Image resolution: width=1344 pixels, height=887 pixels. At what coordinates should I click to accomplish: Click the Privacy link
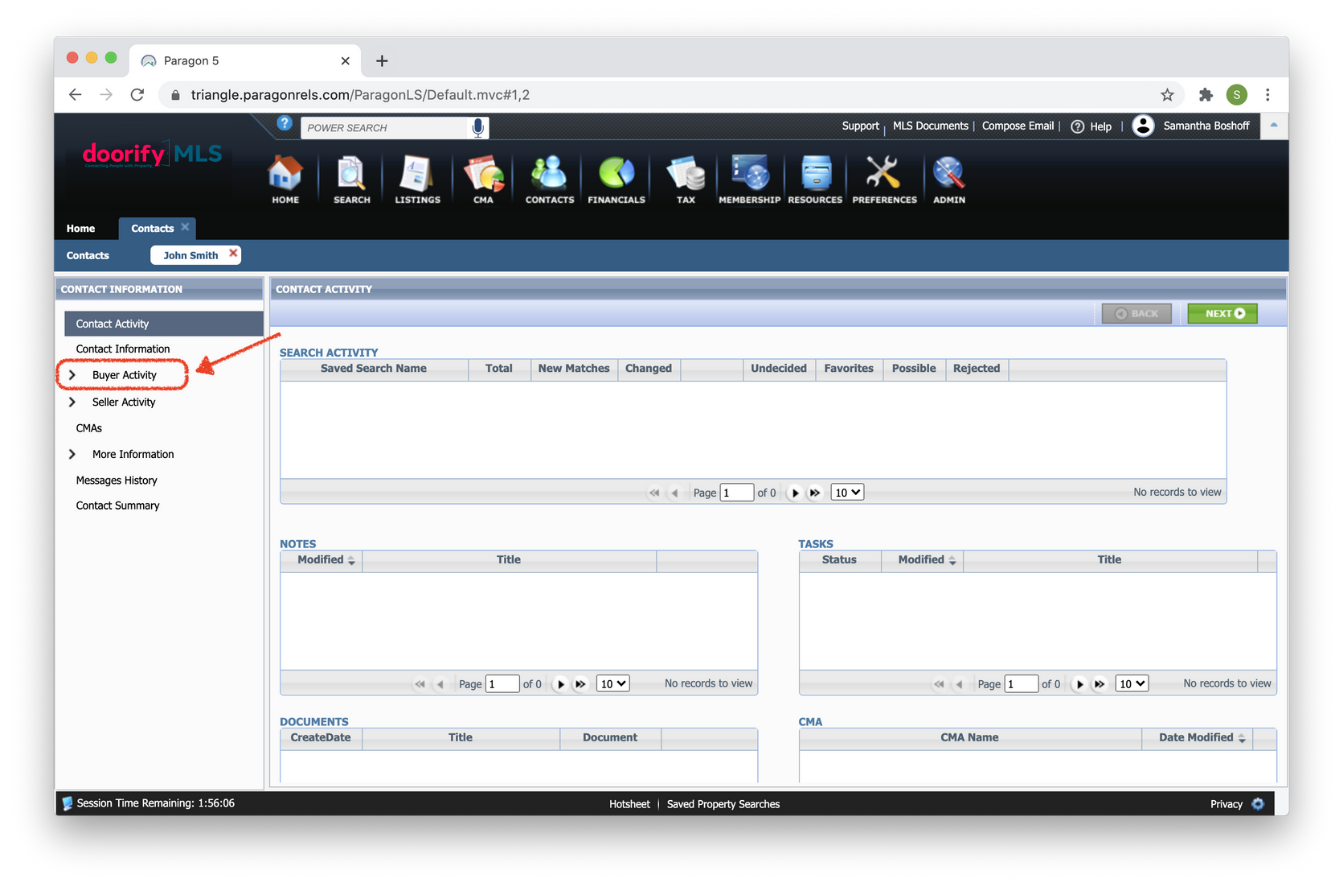tap(1226, 804)
